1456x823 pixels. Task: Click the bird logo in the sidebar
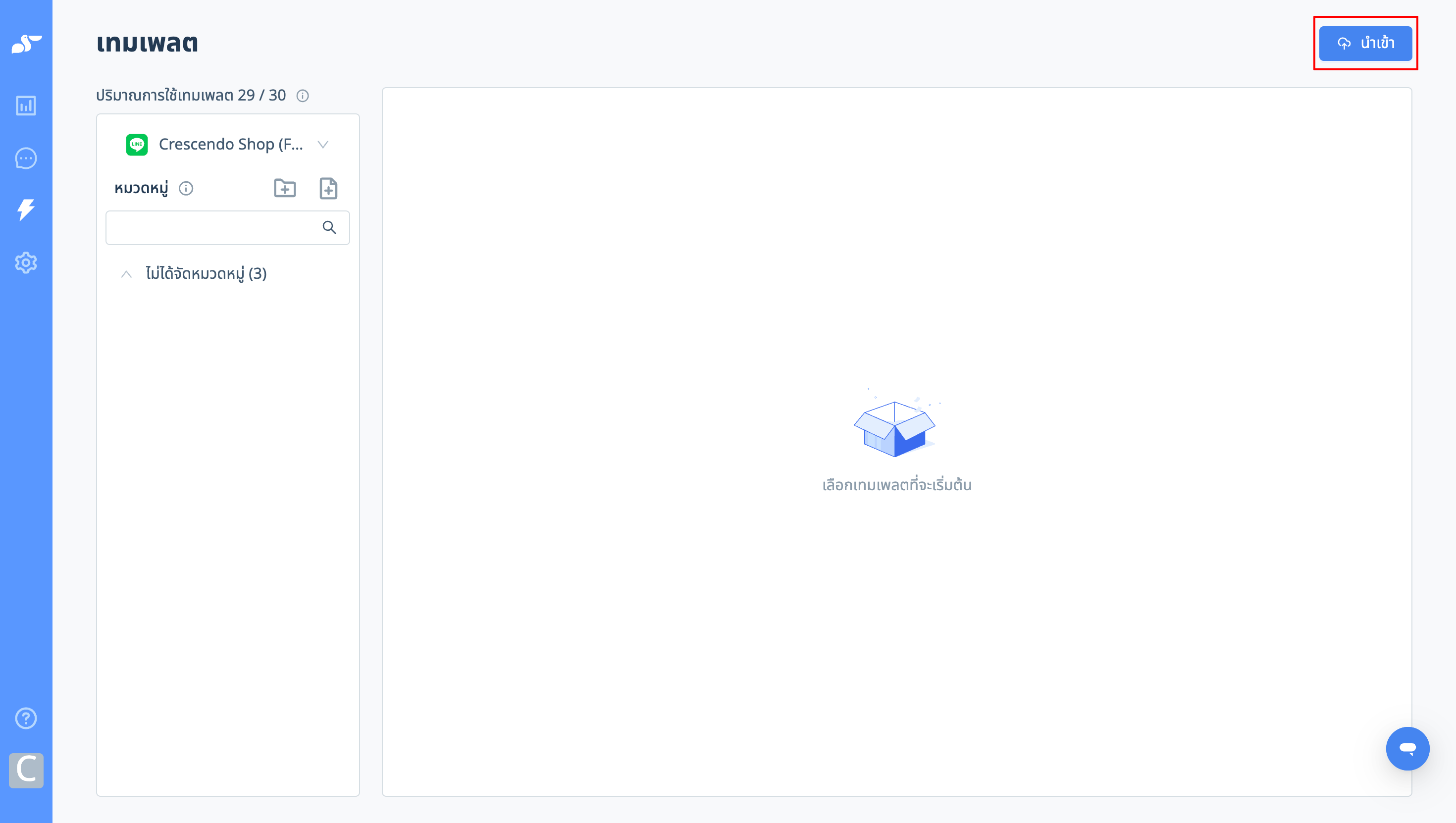coord(26,44)
